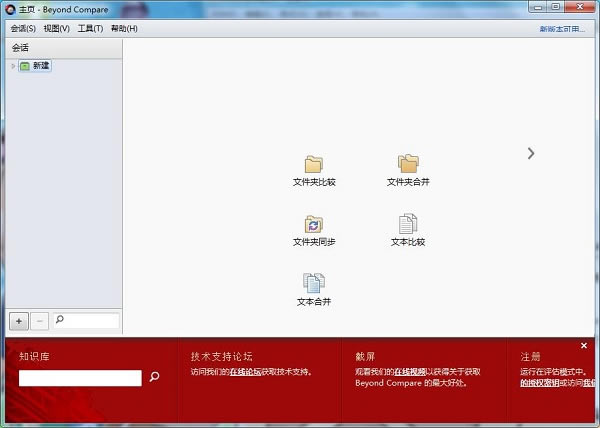This screenshot has height=428, width=600.
Task: Show more session types with right chevron
Action: click(531, 153)
